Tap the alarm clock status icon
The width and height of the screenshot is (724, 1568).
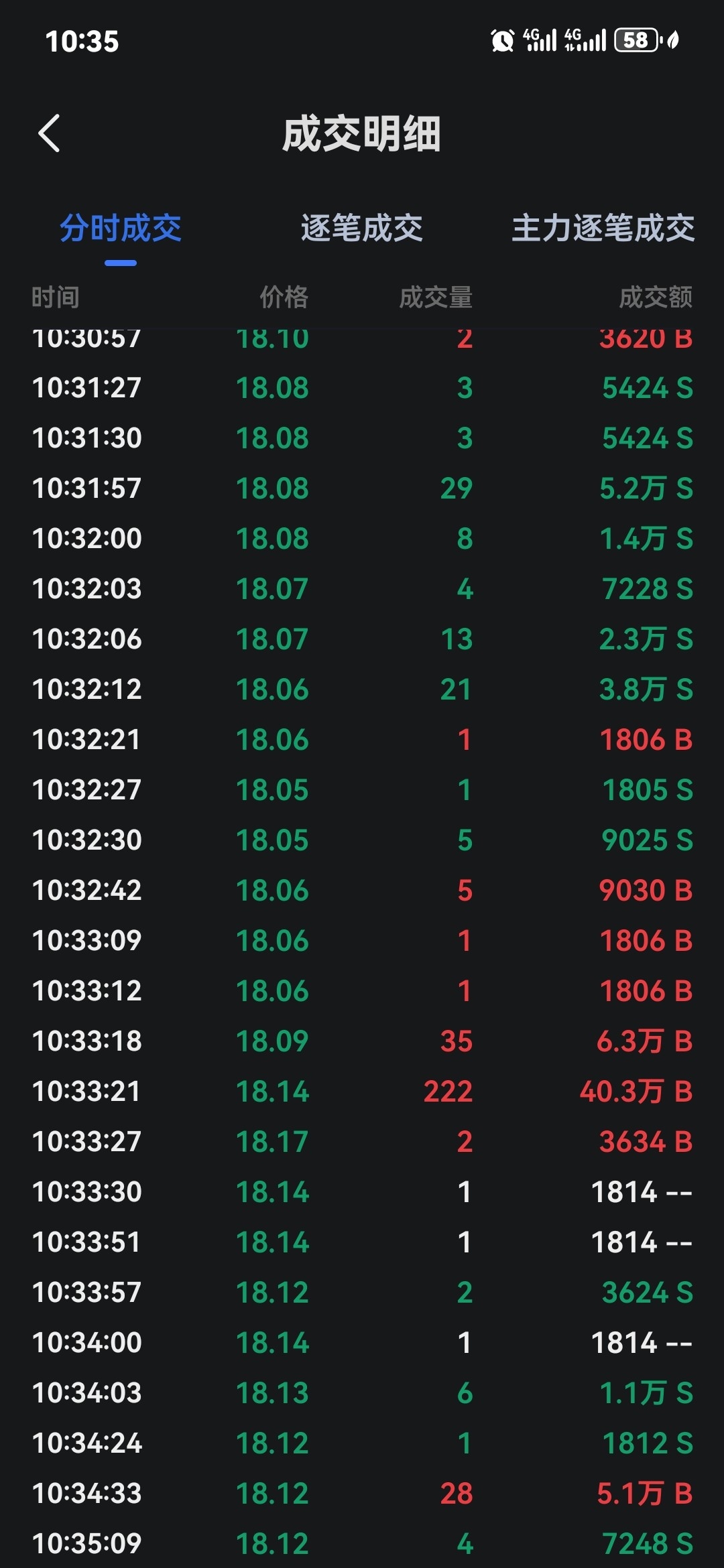pyautogui.click(x=502, y=41)
